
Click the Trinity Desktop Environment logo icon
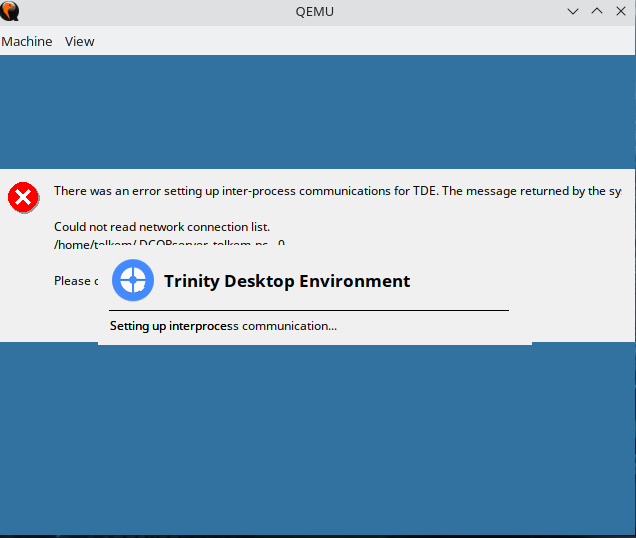(133, 280)
